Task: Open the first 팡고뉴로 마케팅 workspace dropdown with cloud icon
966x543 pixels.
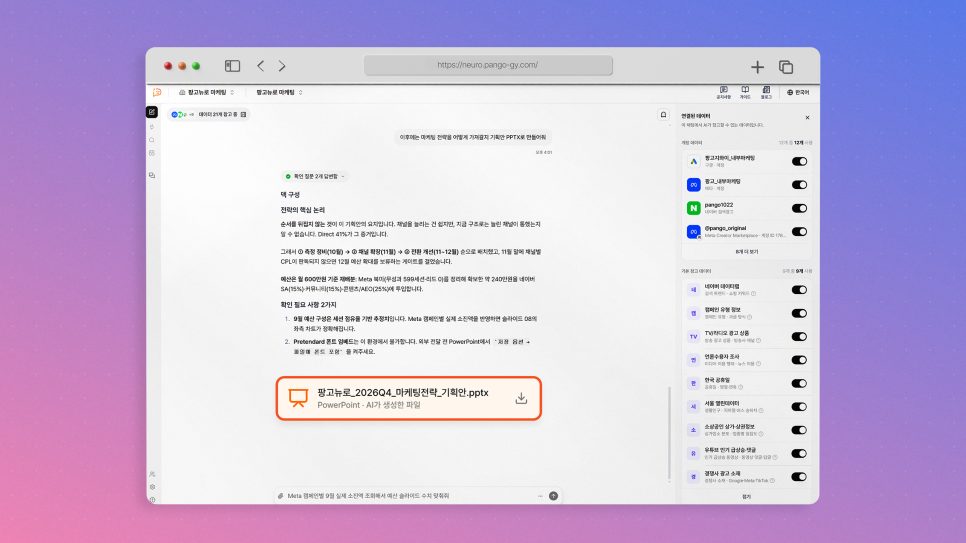Action: point(206,92)
